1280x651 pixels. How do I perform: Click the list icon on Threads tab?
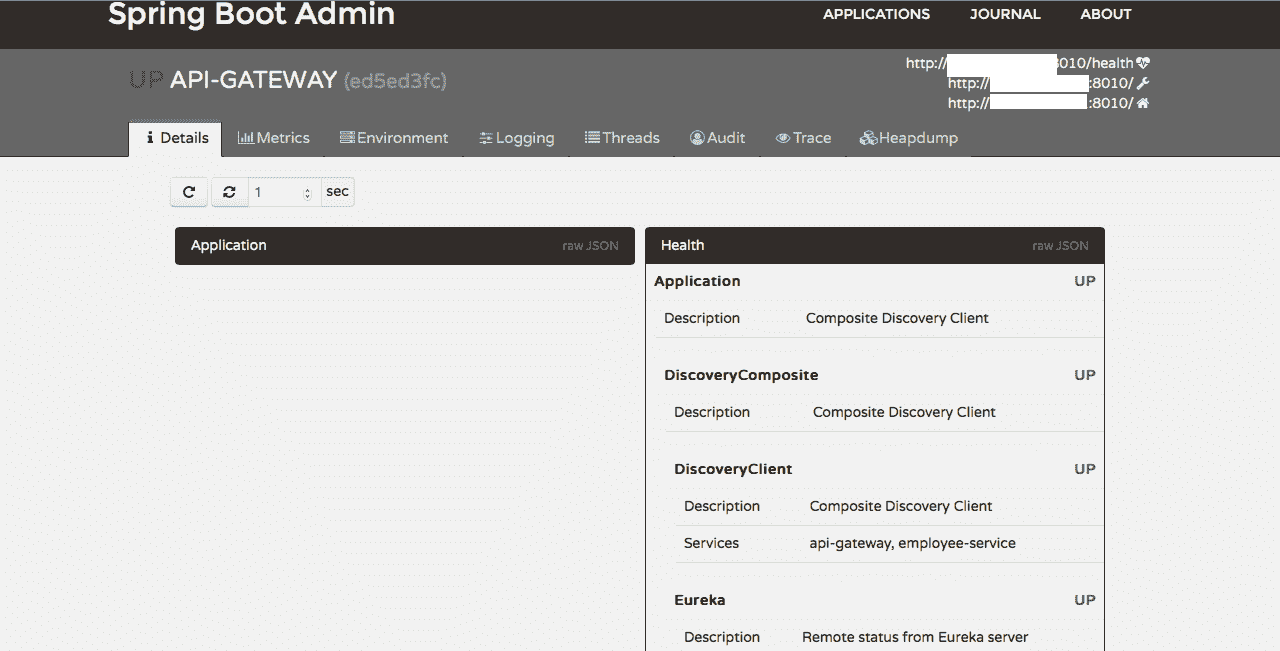coord(593,138)
